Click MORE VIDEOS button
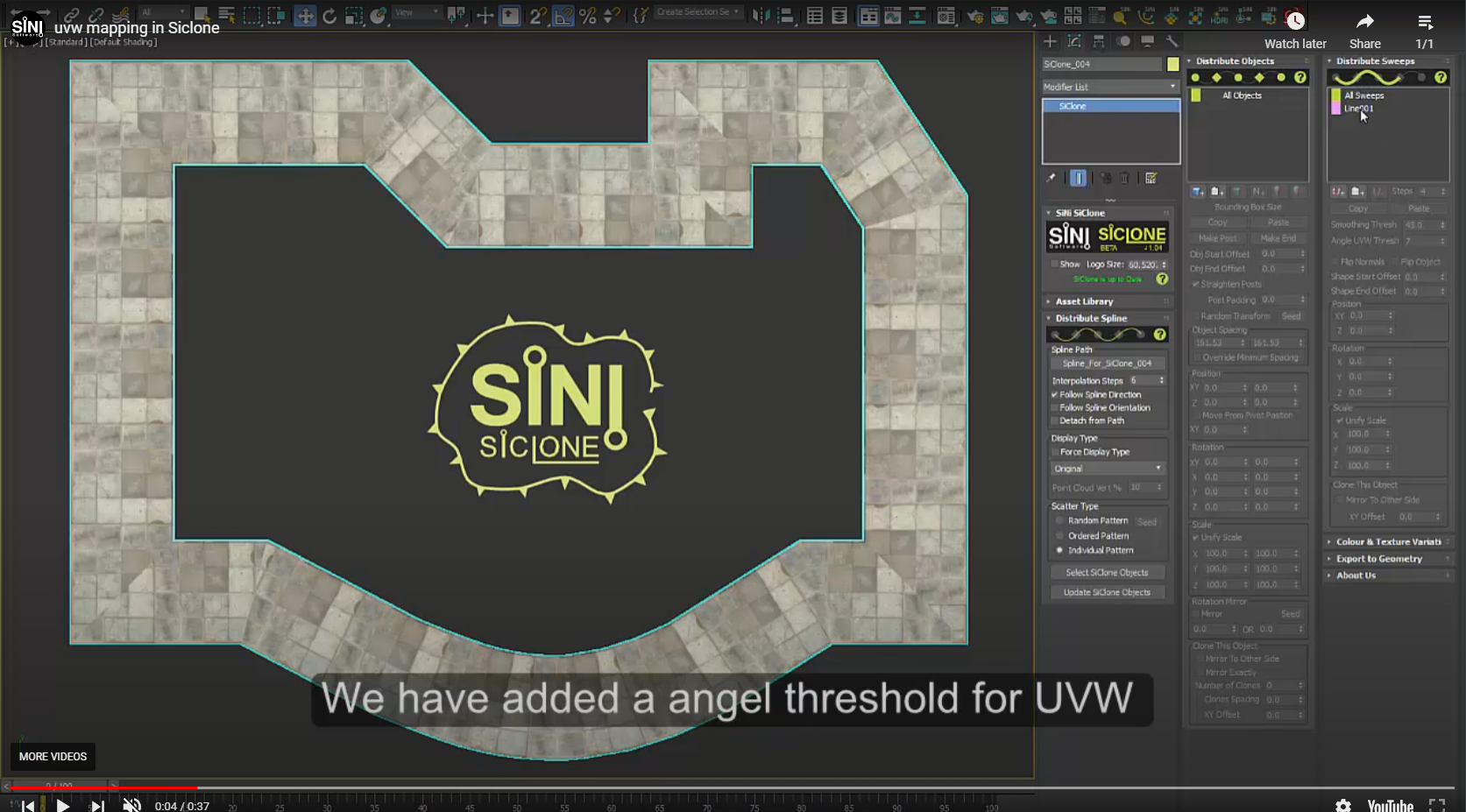Screen dimensions: 1466x812 click(53, 756)
